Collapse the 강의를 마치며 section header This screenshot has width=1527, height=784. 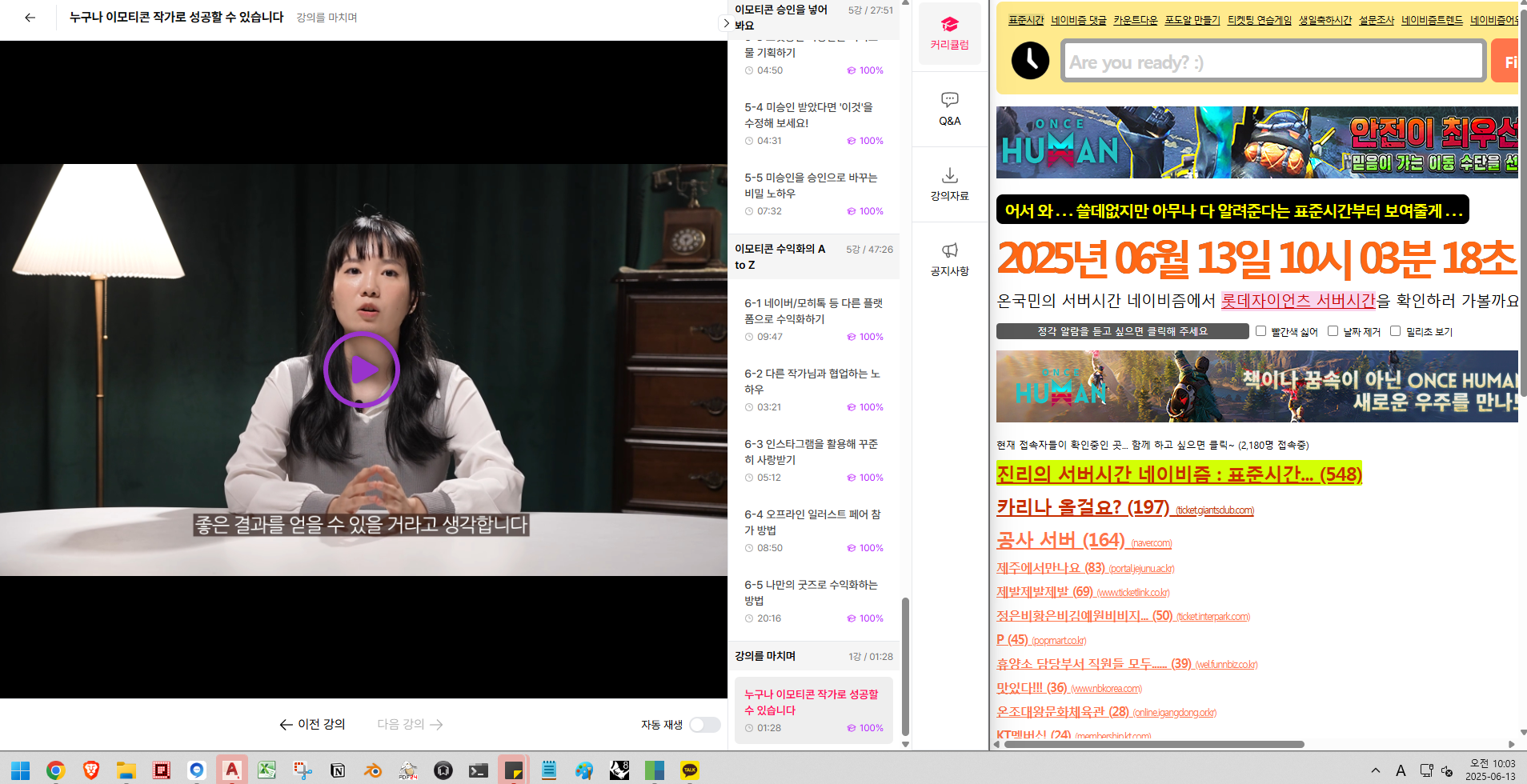(x=814, y=656)
